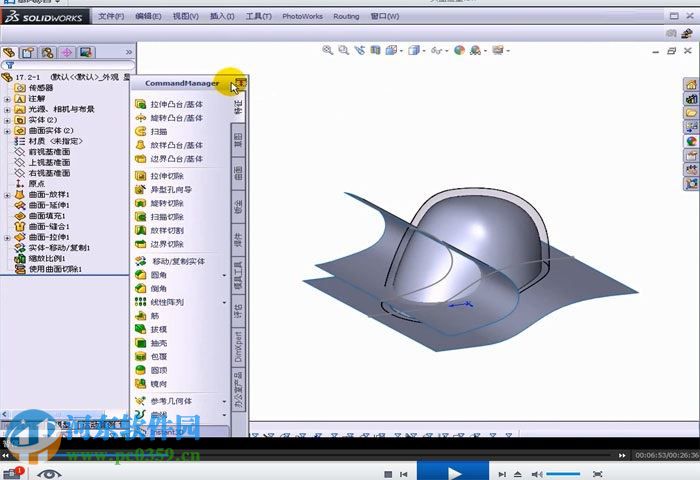
Task: Select the 使用曲面切除1 feature
Action: (x=48, y=269)
